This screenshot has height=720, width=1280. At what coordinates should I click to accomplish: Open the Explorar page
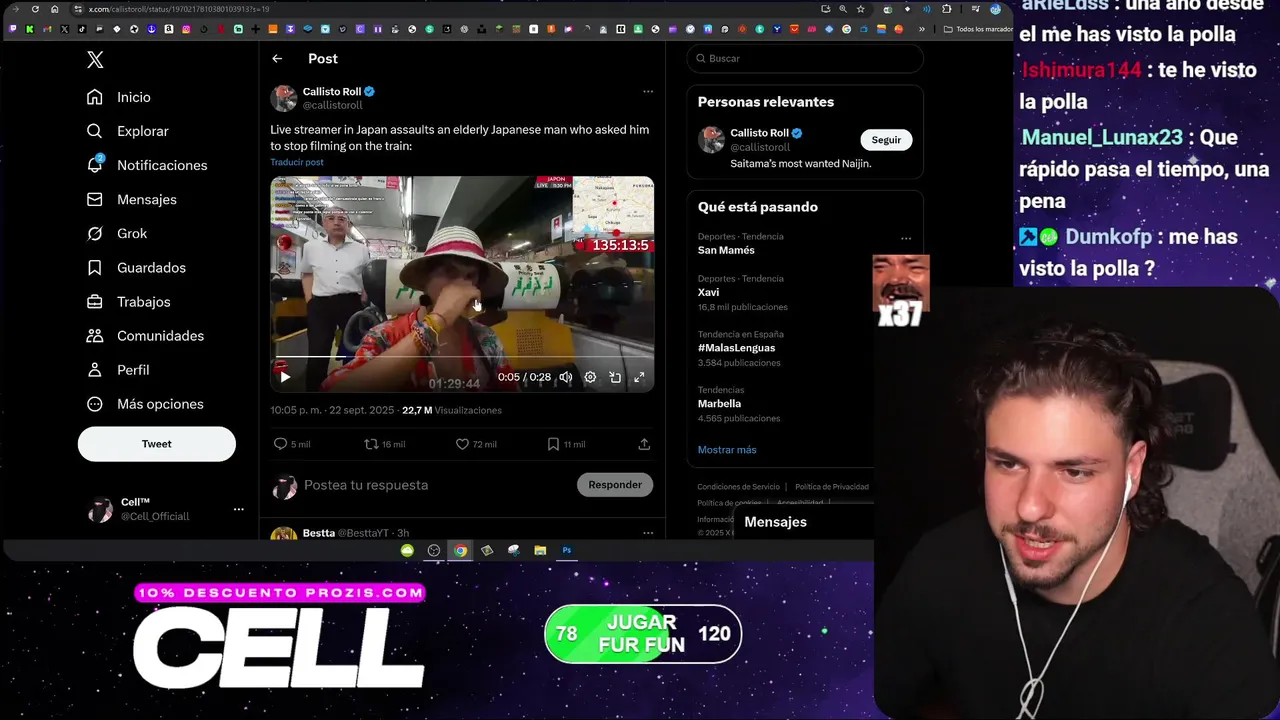(x=128, y=131)
